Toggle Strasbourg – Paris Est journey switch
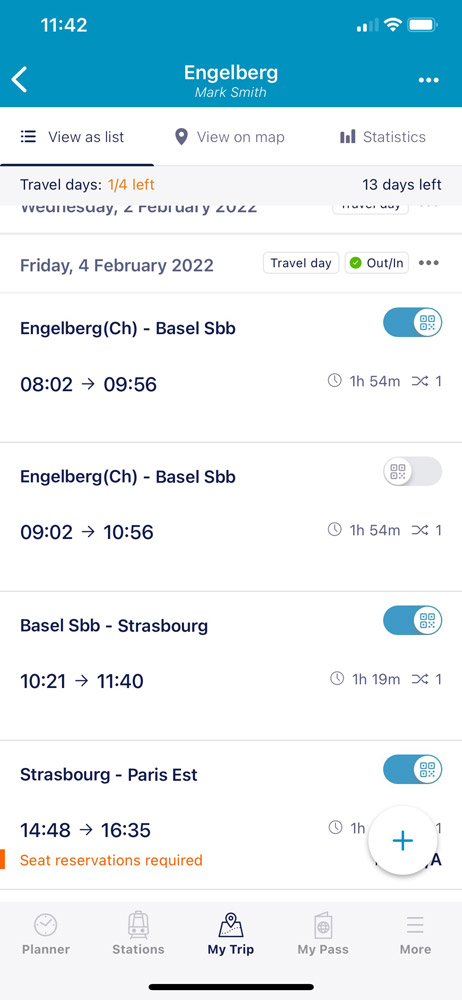 pyautogui.click(x=413, y=769)
